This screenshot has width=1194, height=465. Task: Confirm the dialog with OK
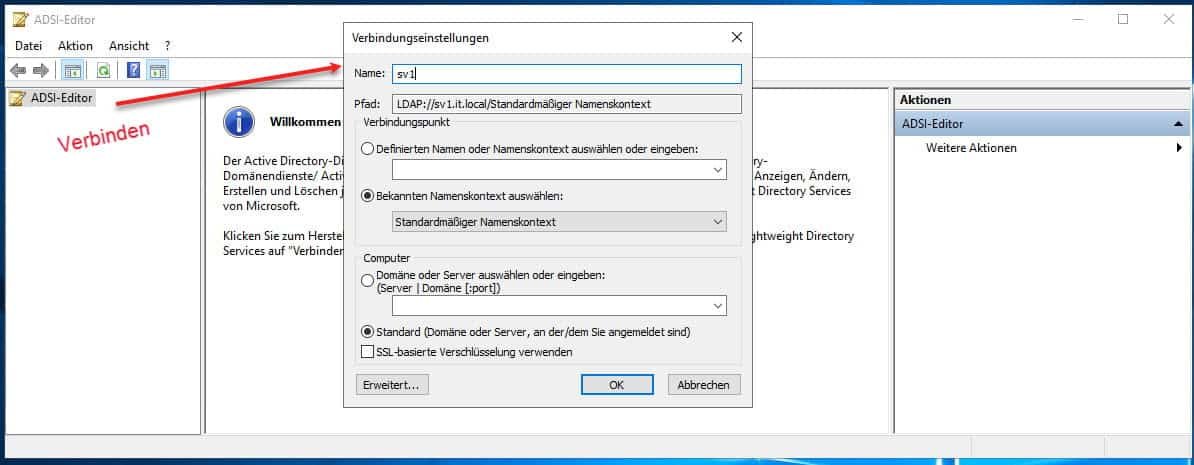pos(617,385)
